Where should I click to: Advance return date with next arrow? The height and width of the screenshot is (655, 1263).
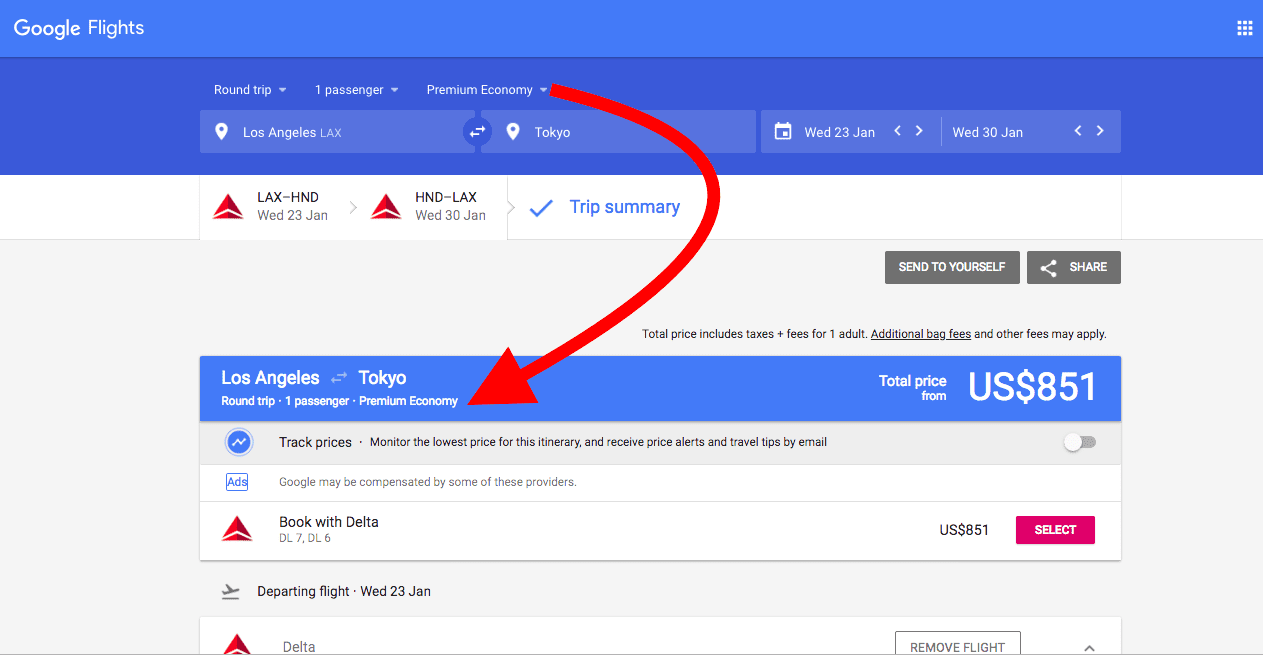[x=1100, y=131]
